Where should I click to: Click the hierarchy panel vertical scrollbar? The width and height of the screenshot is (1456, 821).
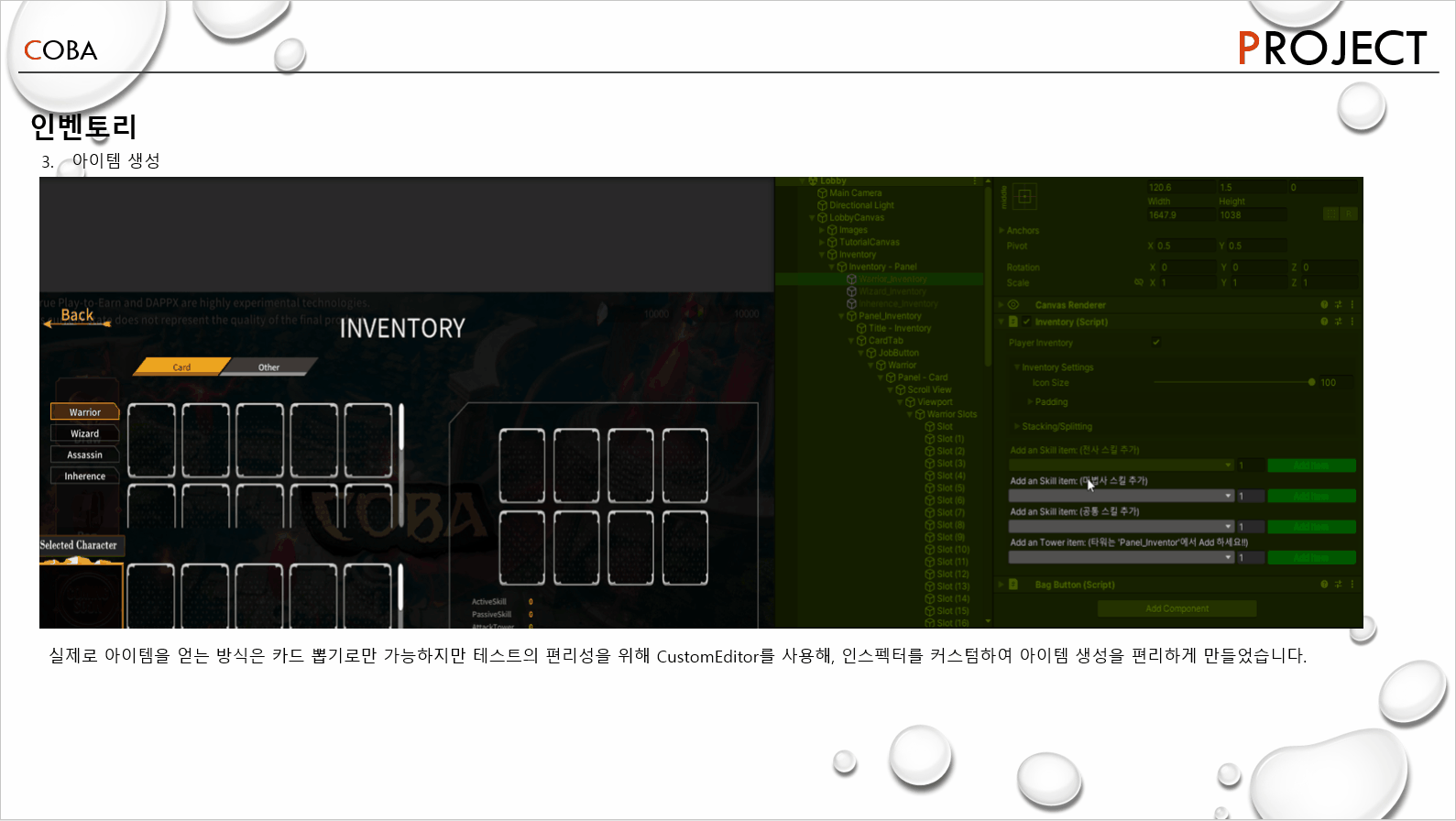pos(988,275)
